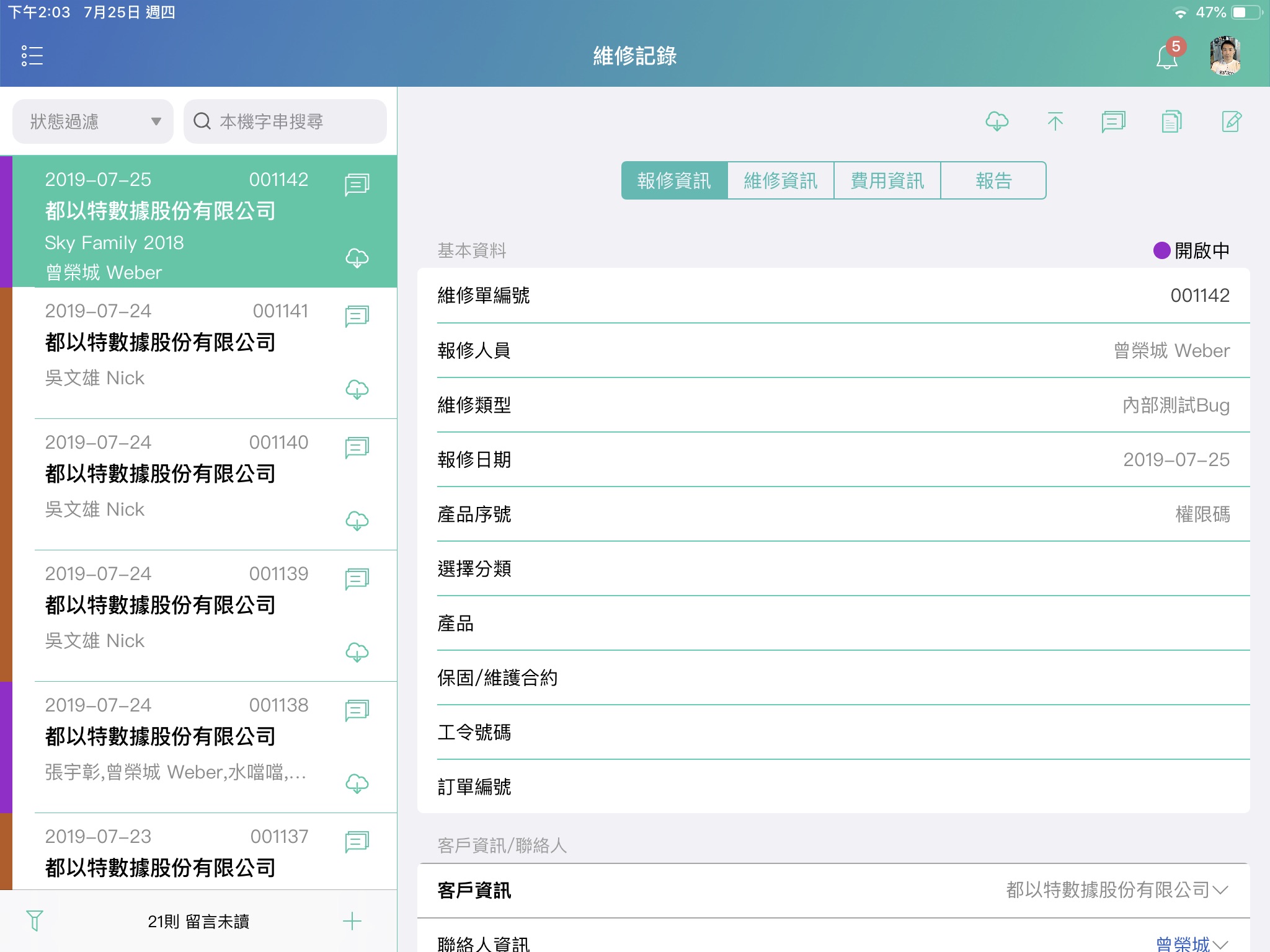Focus the 本機字串搜尋 search field
Viewport: 1270px width, 952px height.
pos(285,121)
